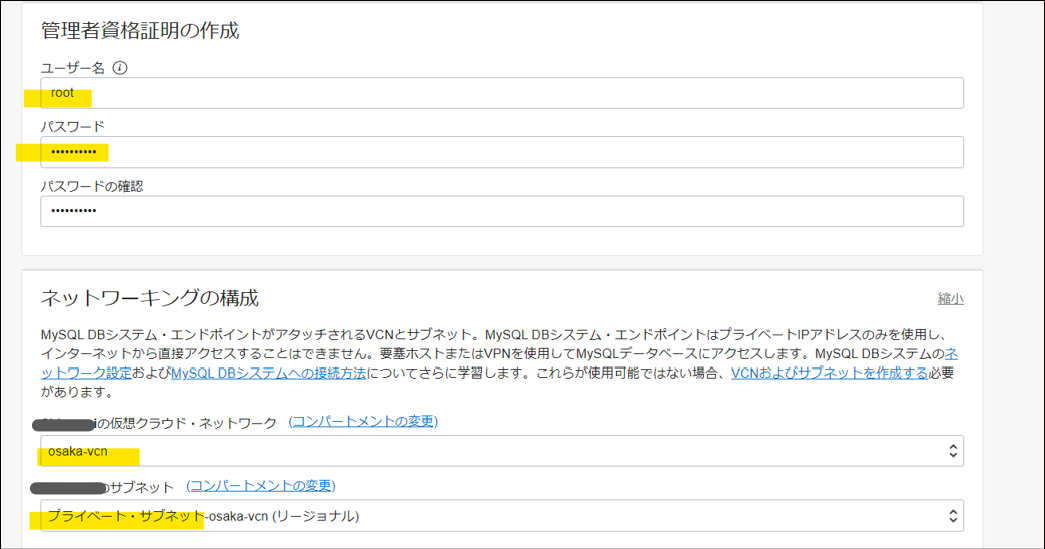Click the パスワードの確認 label
Image resolution: width=1045 pixels, height=549 pixels.
pos(92,187)
